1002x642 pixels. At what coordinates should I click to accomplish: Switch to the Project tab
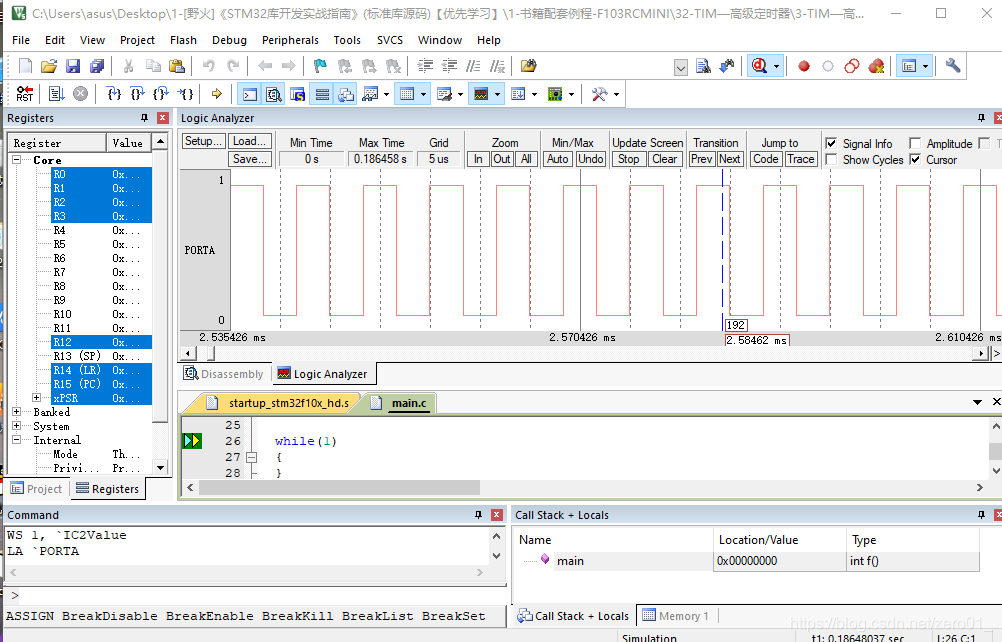[36, 489]
